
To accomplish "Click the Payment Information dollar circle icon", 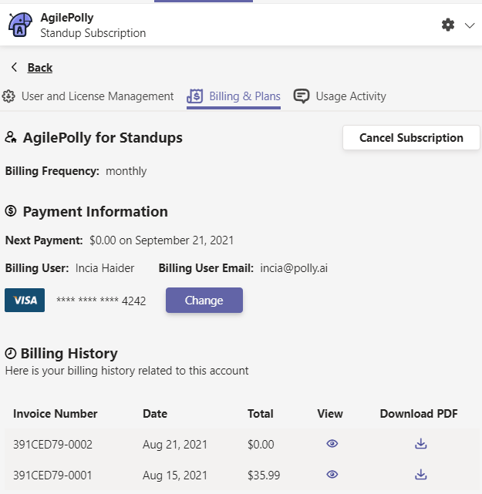I will click(x=11, y=211).
